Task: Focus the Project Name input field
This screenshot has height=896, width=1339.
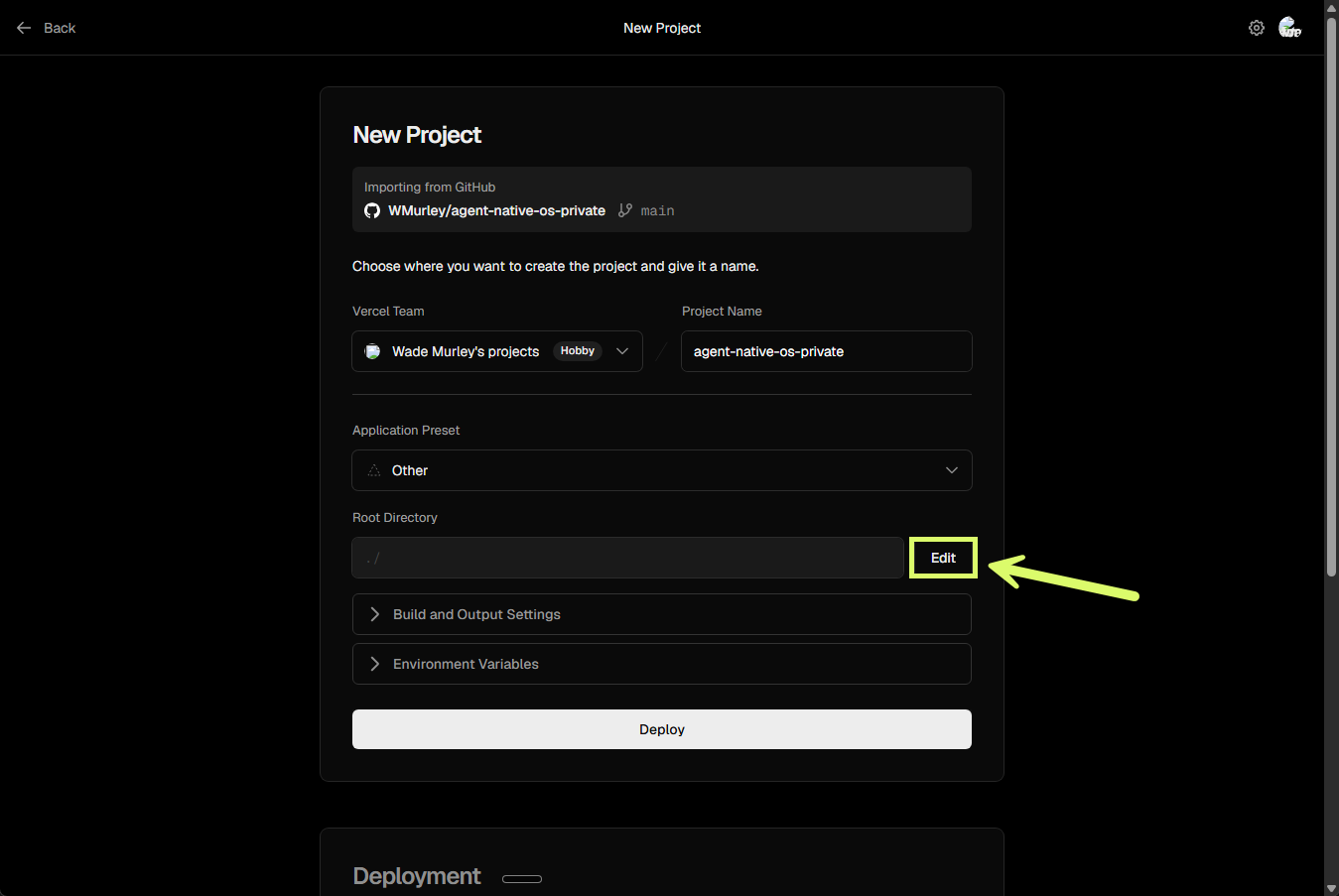Action: 827,351
